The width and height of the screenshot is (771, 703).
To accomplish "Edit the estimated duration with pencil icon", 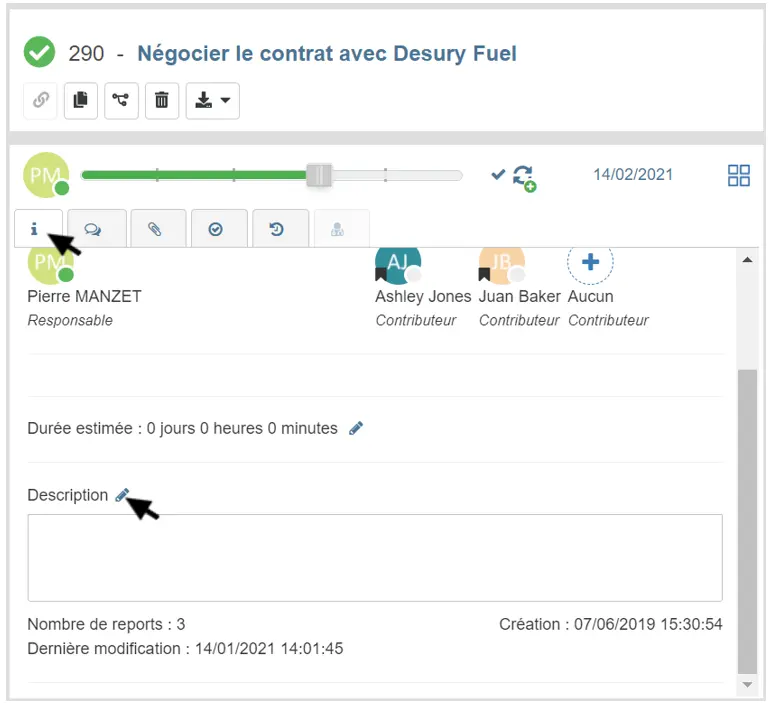I will (x=356, y=429).
